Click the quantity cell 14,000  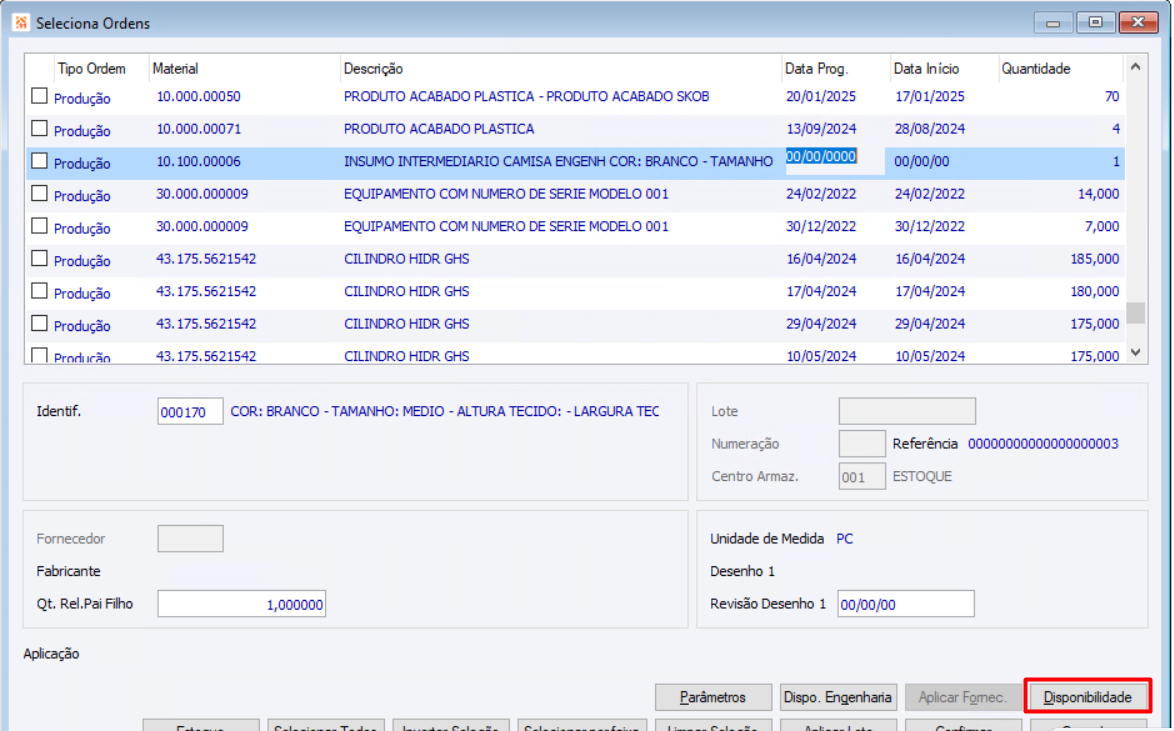(x=1098, y=194)
